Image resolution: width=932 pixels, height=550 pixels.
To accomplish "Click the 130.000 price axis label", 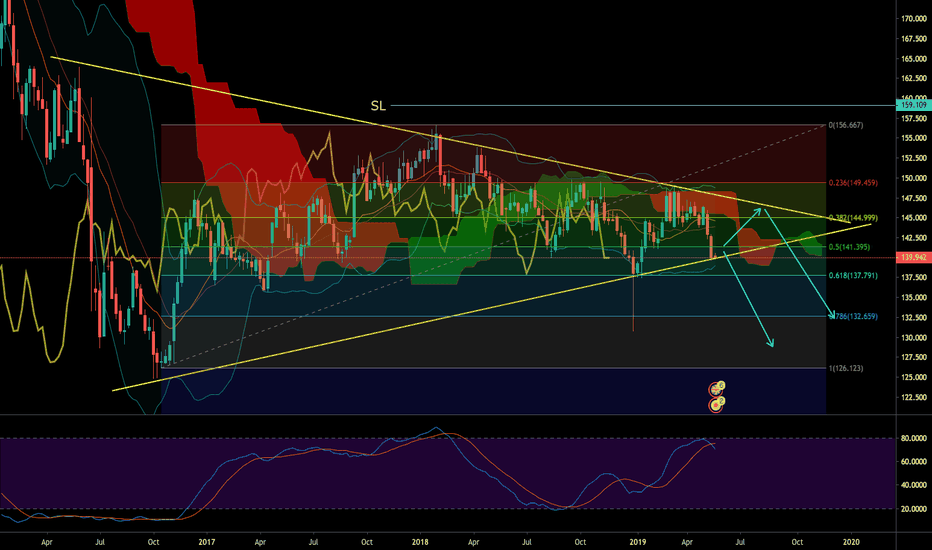I will (914, 338).
